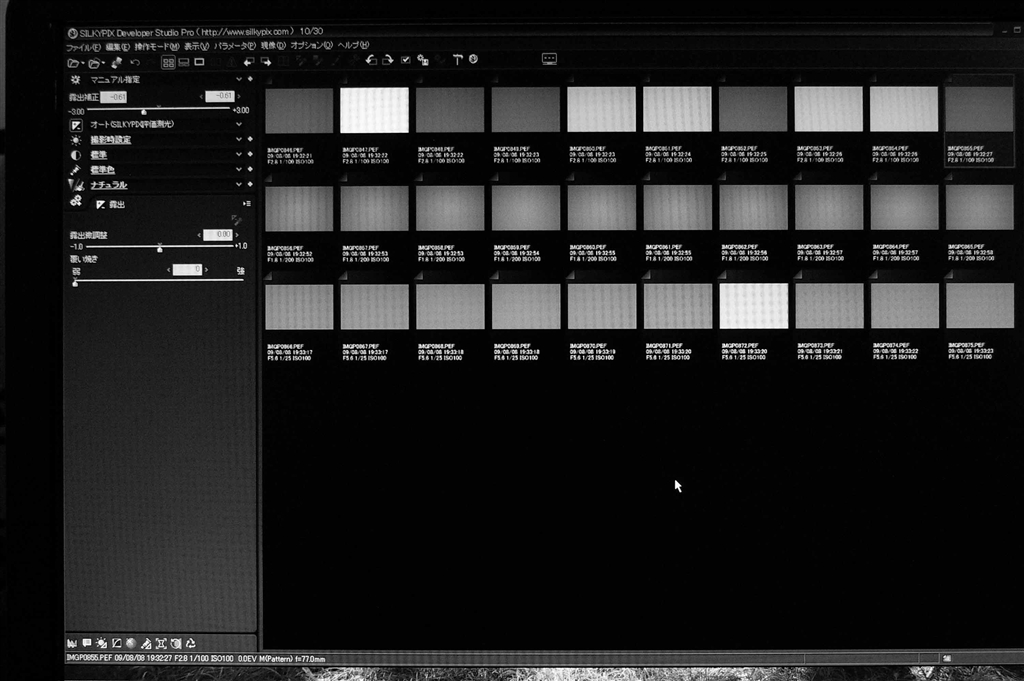Go to previous image using left arrow icon

(x=248, y=62)
